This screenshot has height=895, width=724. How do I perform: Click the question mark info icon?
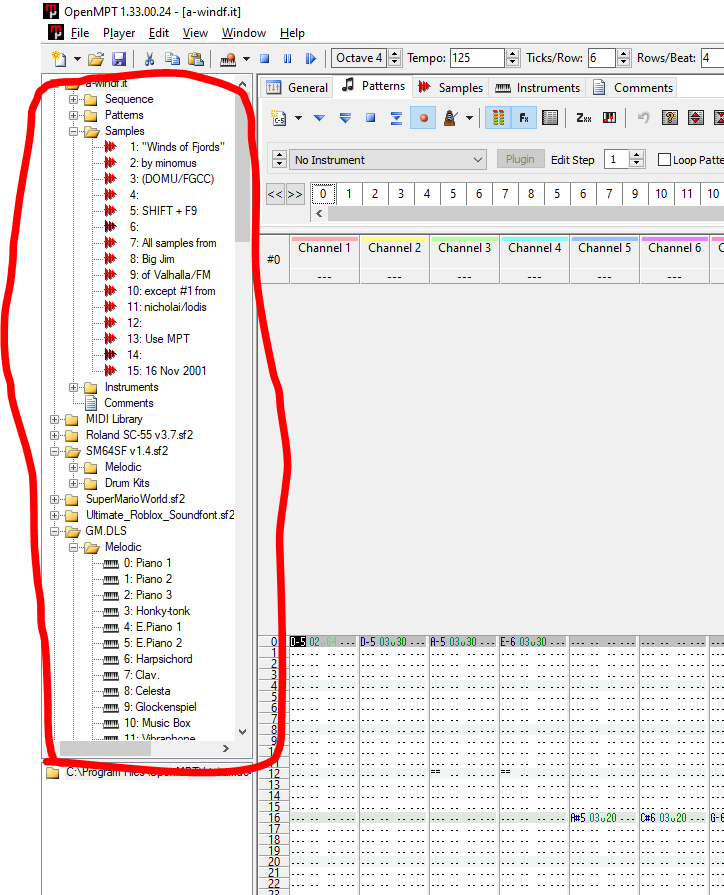[670, 118]
